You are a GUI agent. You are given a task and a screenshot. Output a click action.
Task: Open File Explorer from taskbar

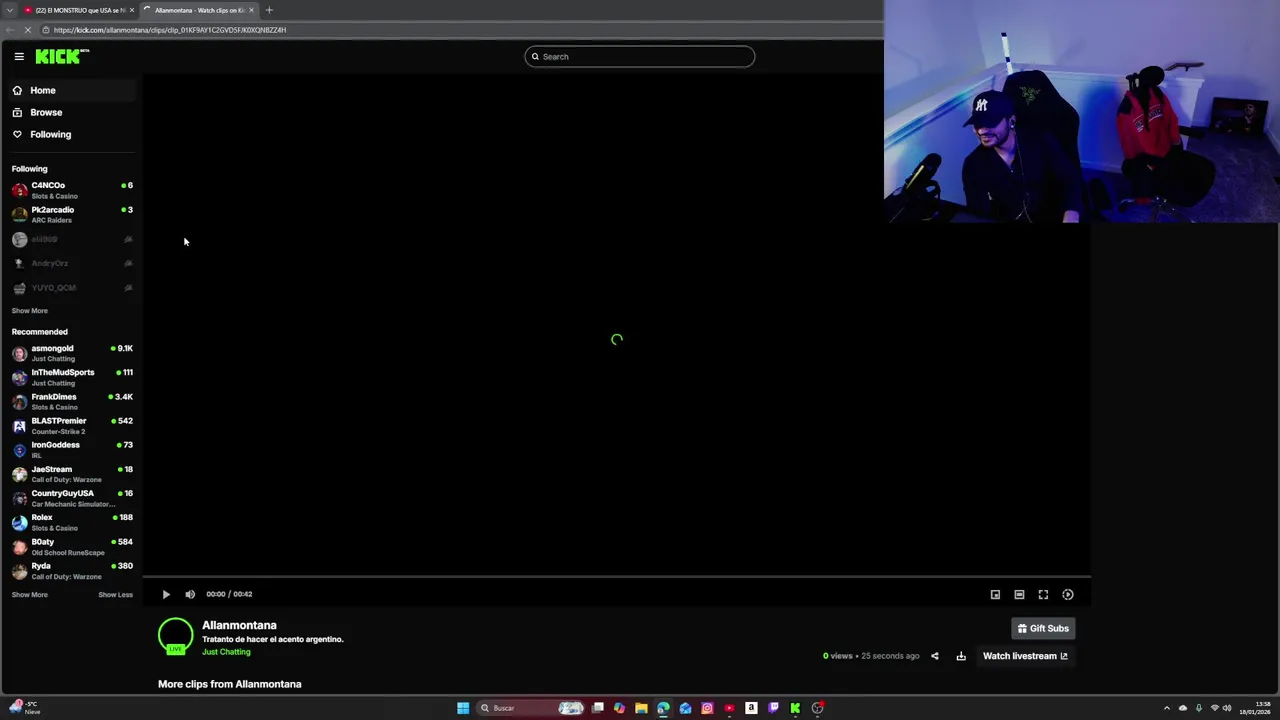click(x=641, y=708)
